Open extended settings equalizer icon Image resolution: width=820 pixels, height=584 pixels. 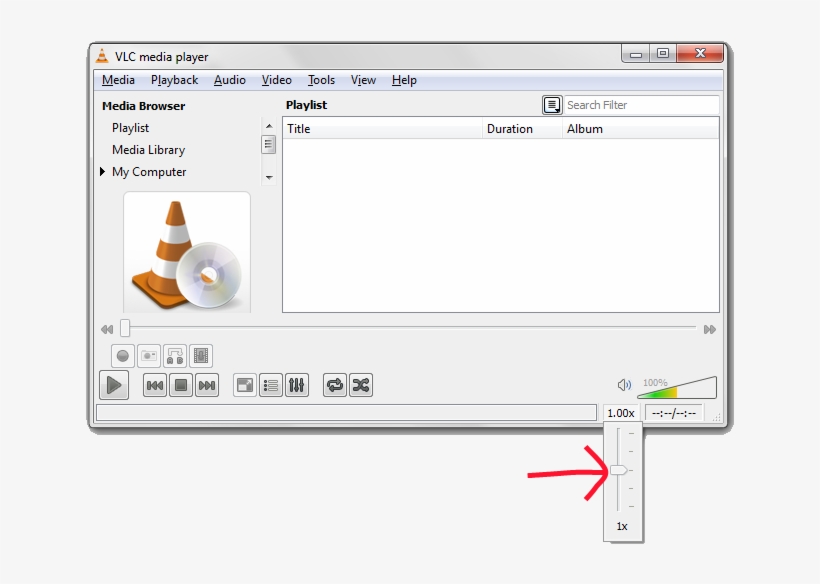pyautogui.click(x=297, y=385)
